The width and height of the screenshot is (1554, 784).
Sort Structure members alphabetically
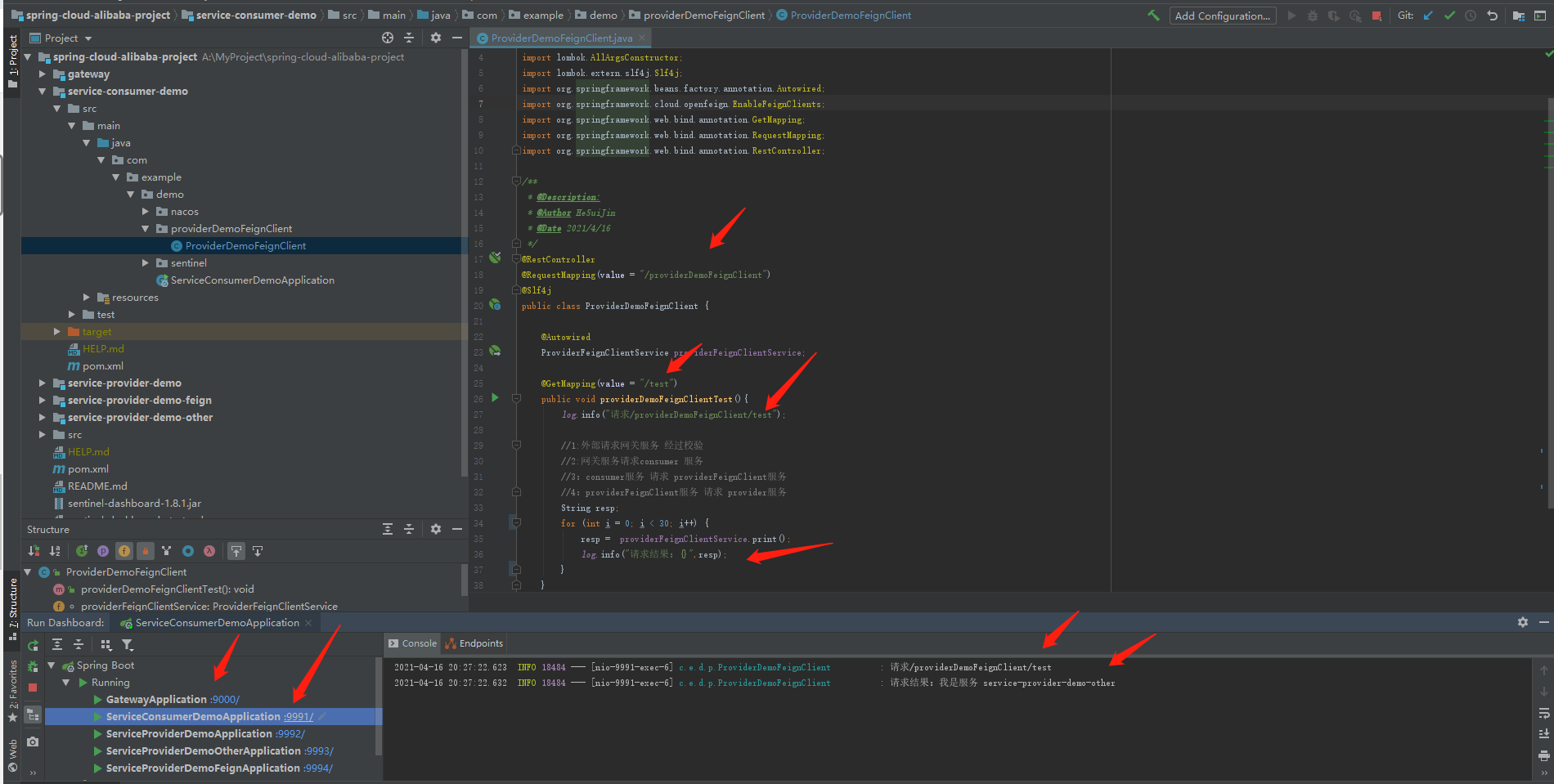click(55, 551)
